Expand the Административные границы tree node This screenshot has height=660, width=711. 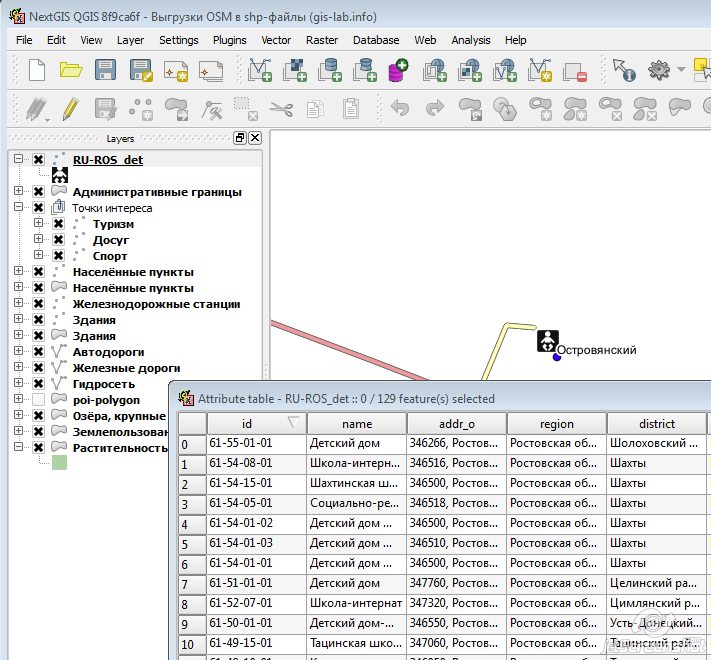(18, 190)
